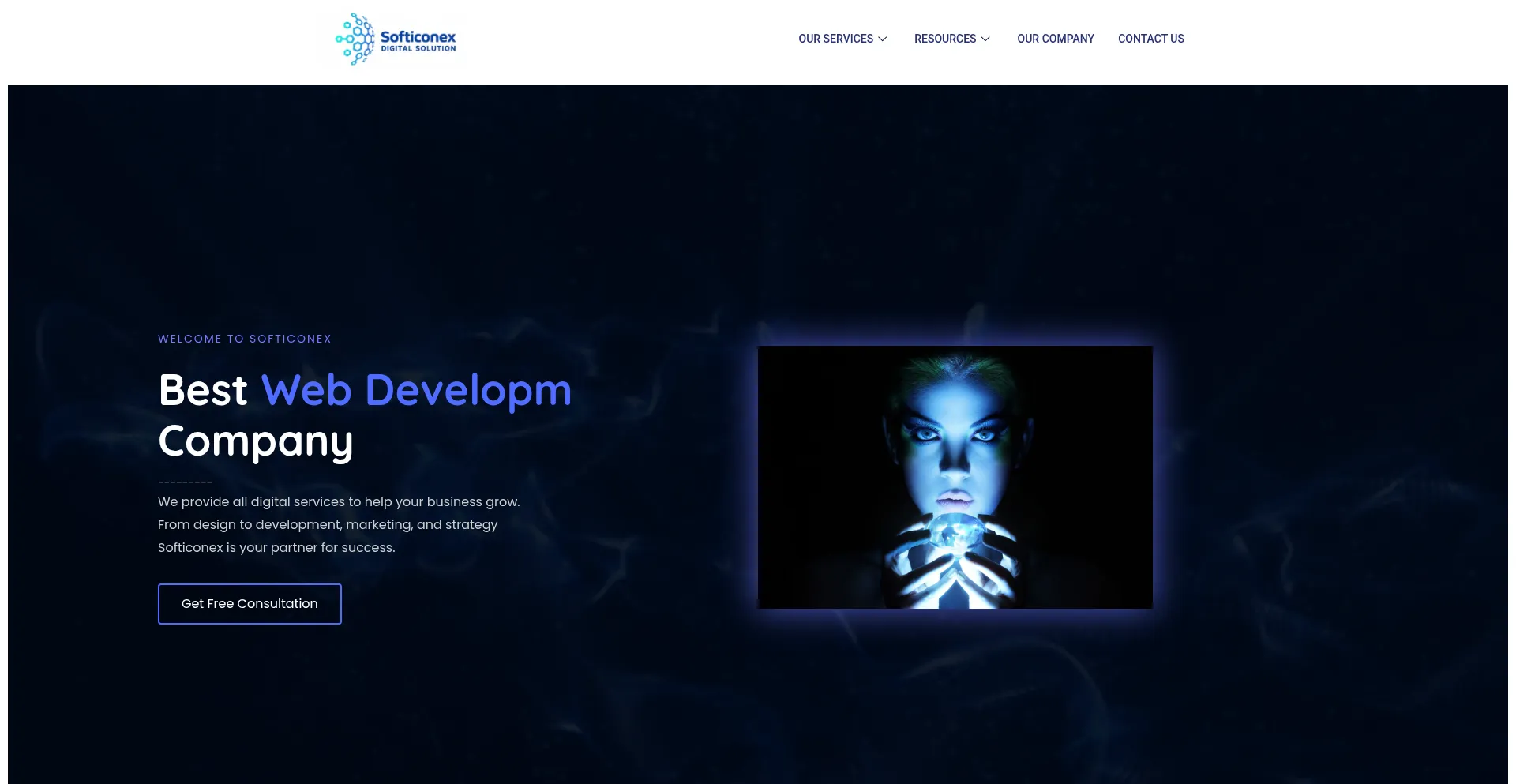Click the "Company" headline word
1516x784 pixels.
256,441
